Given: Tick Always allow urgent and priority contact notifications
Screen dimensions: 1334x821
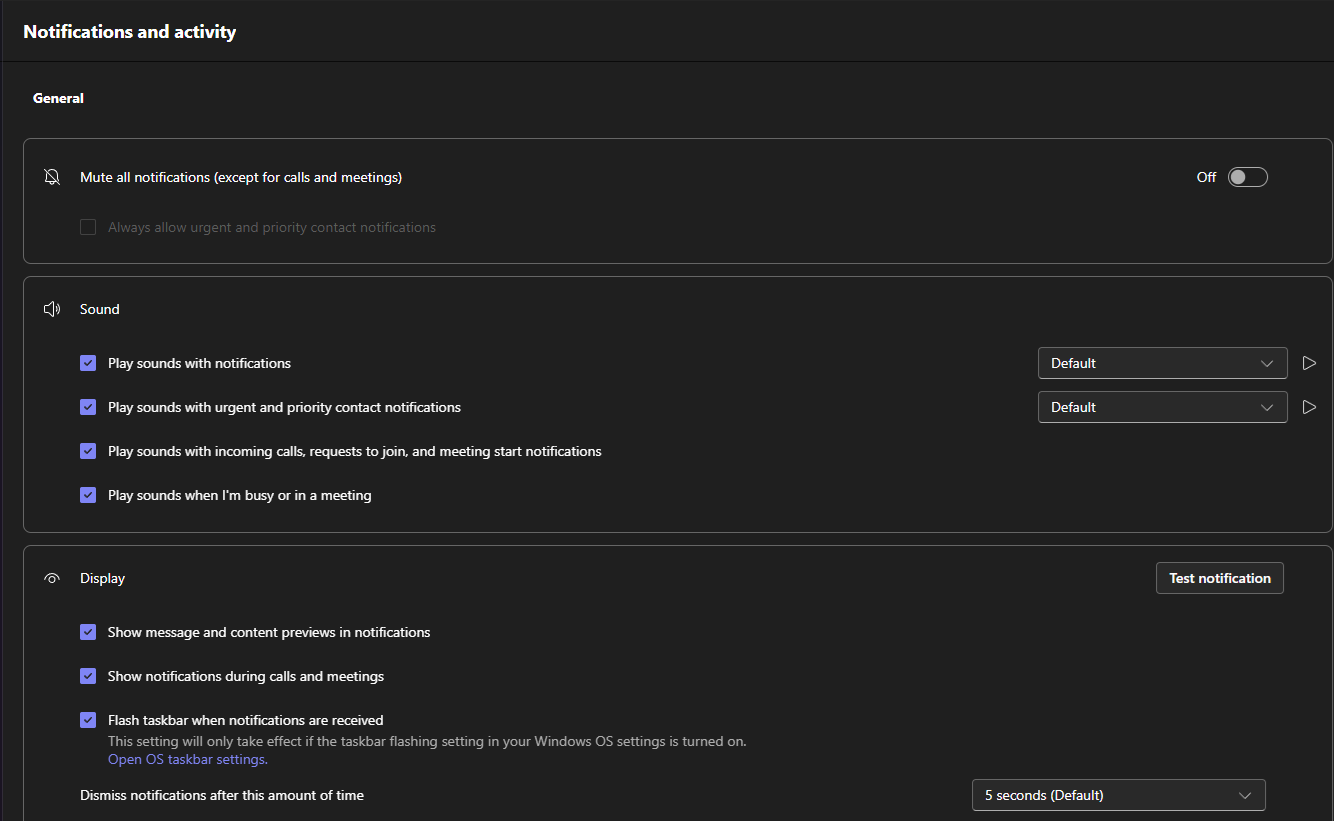Looking at the screenshot, I should coord(88,227).
